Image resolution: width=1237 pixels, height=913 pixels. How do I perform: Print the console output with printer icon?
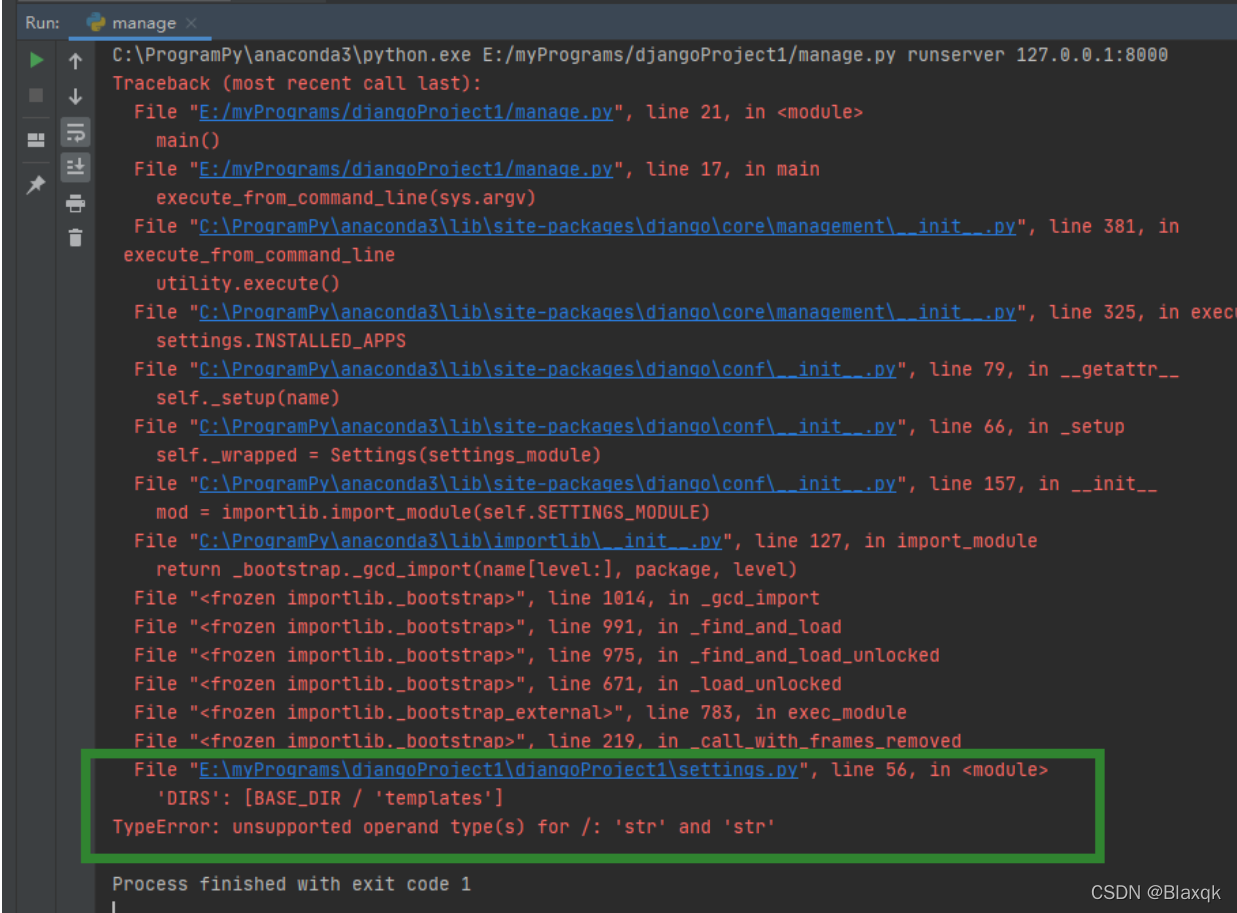click(75, 204)
